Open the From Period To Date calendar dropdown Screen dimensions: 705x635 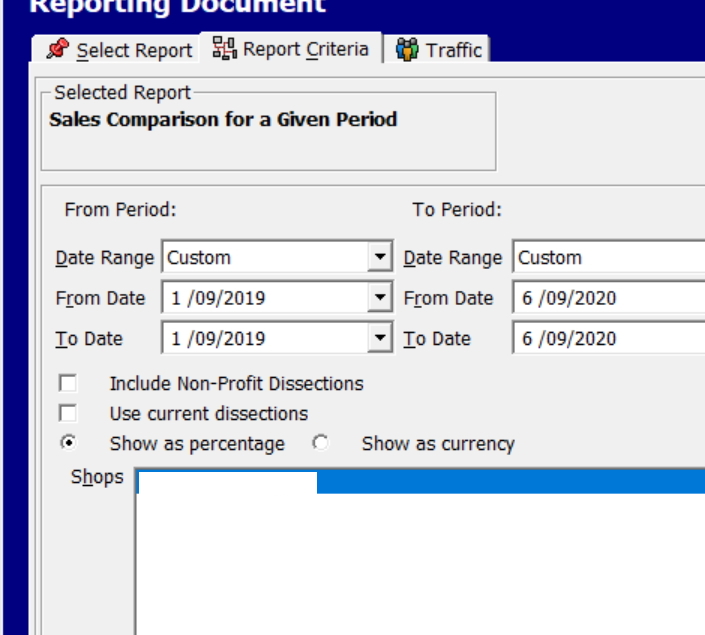tap(380, 337)
